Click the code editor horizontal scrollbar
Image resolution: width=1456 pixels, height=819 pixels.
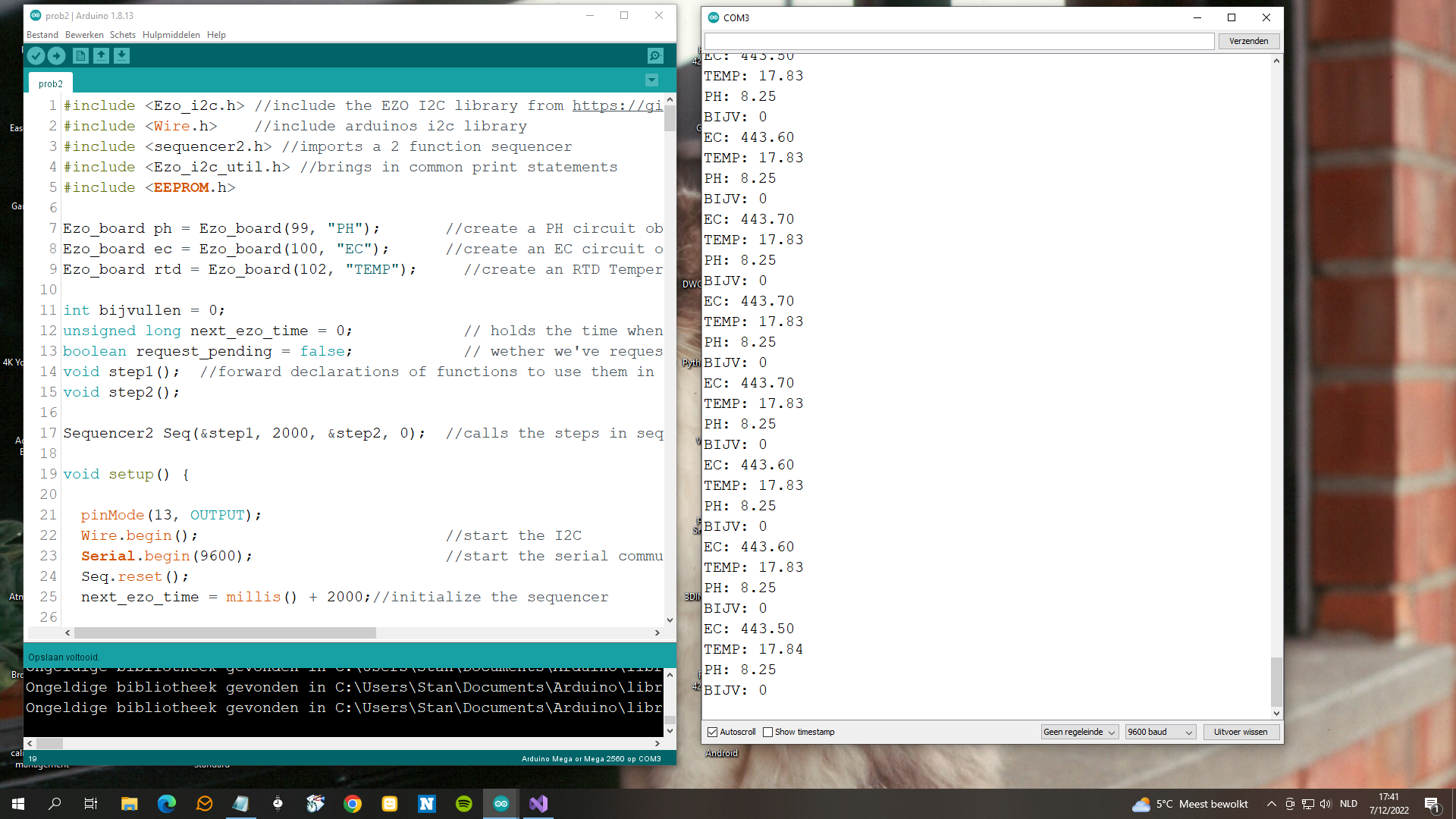[x=225, y=632]
